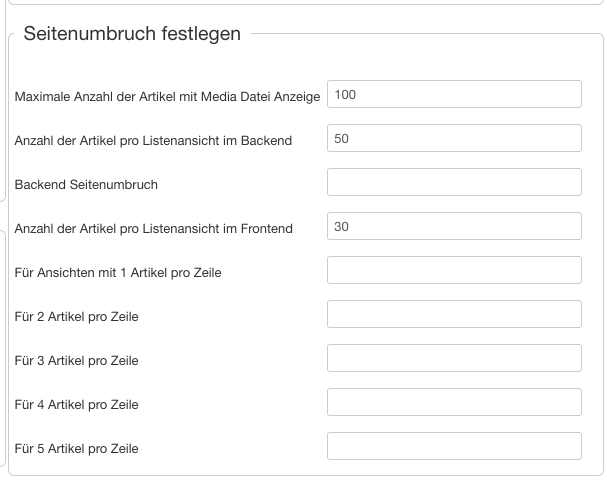Click the Listenansicht im Frontend label

pos(154,229)
